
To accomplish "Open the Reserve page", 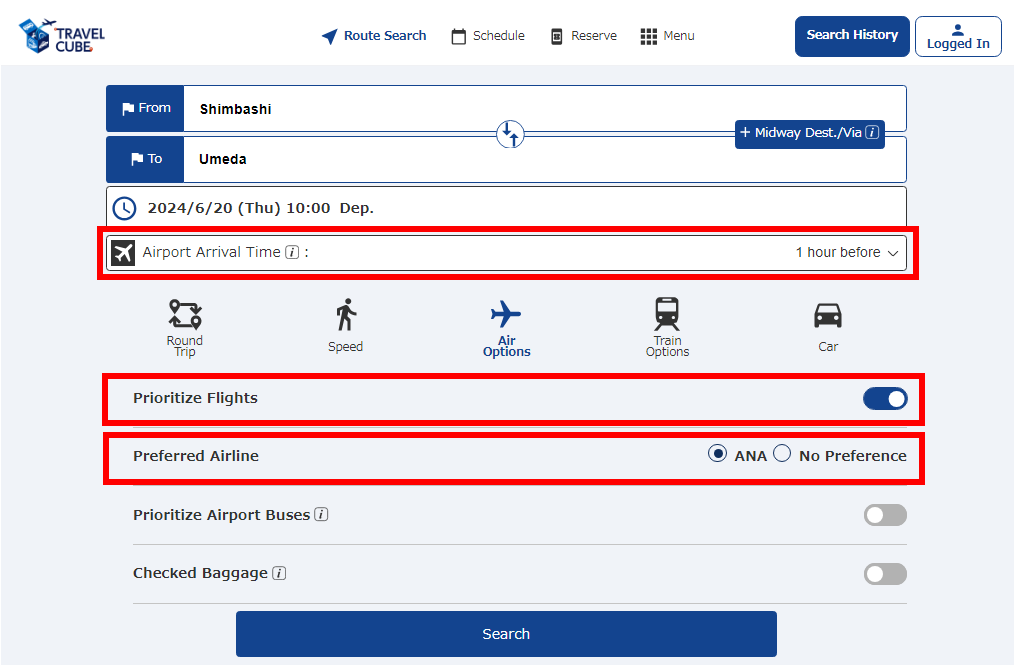I will click(x=583, y=36).
